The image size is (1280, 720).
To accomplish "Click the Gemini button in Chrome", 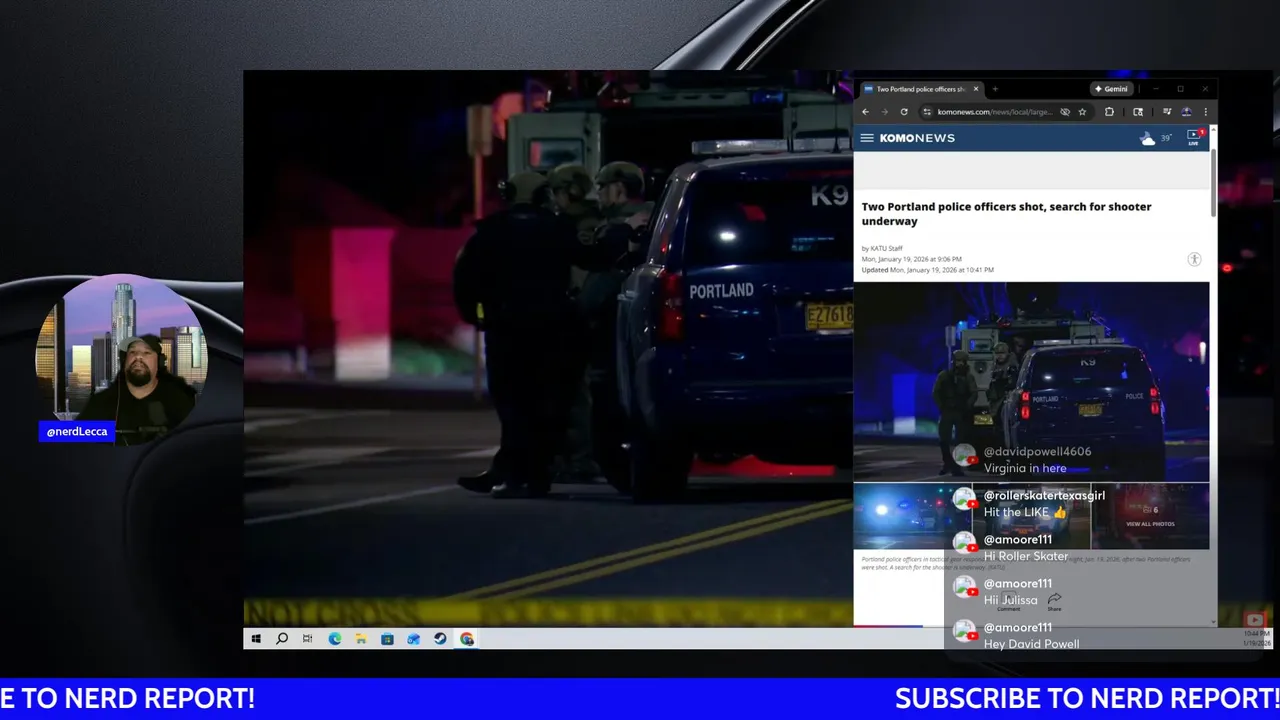I will [1110, 89].
